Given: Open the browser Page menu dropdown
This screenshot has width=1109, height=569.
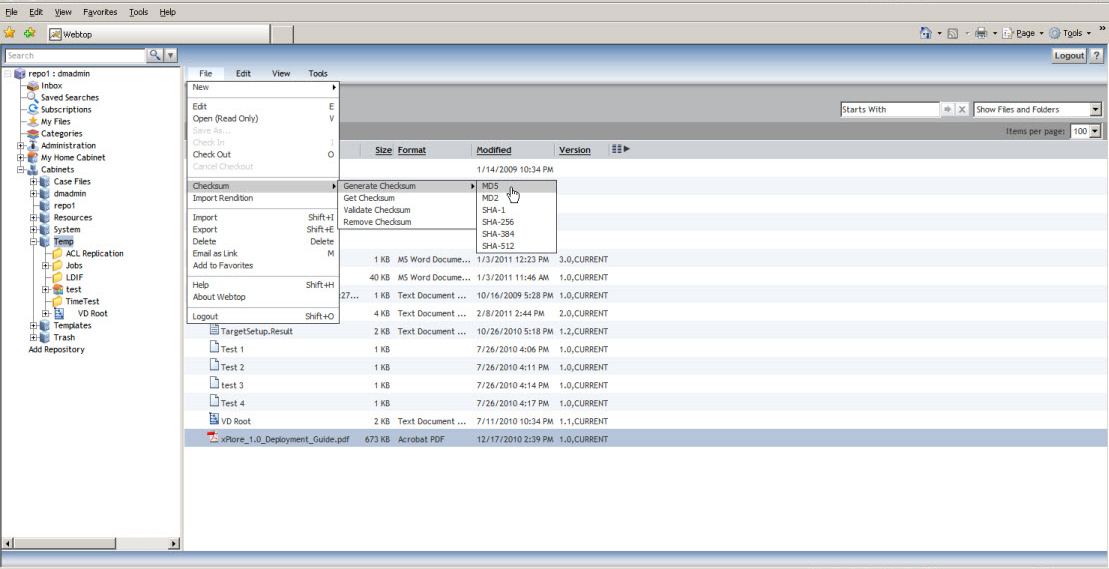Looking at the screenshot, I should (x=1041, y=33).
